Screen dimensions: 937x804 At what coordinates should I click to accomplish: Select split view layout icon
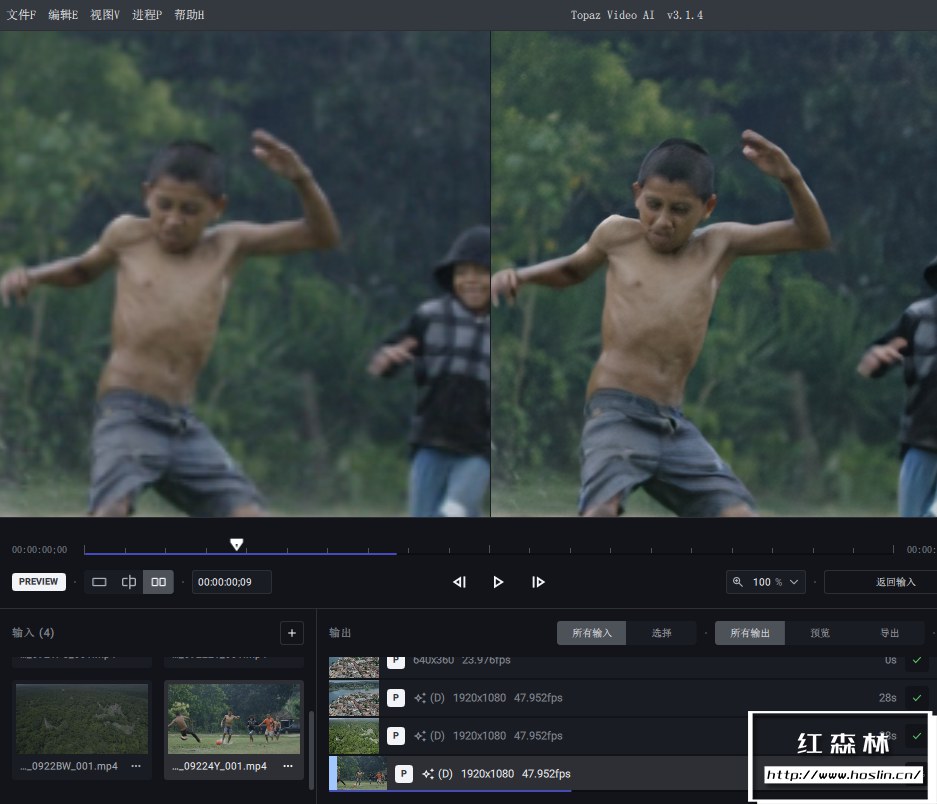click(129, 582)
